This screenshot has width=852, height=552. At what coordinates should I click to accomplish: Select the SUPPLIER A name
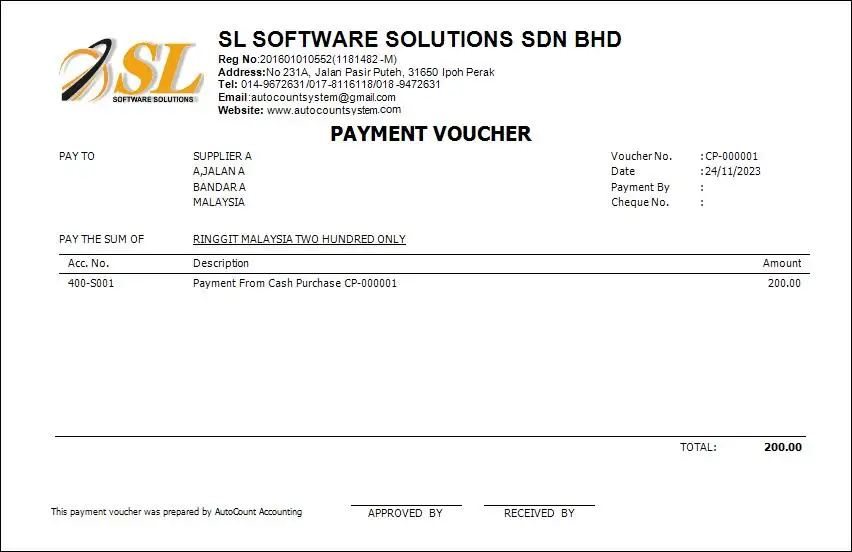tap(222, 156)
